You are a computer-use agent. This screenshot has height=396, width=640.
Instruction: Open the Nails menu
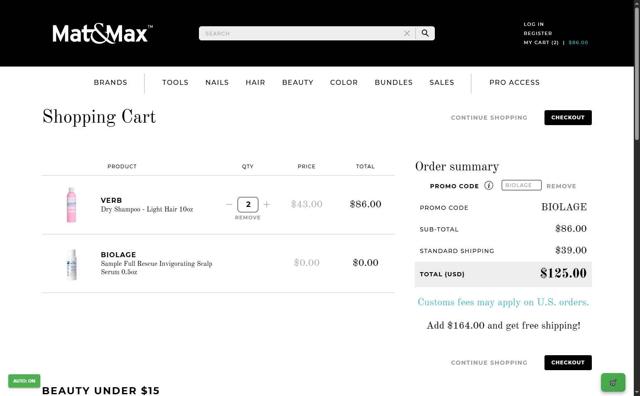point(217,82)
